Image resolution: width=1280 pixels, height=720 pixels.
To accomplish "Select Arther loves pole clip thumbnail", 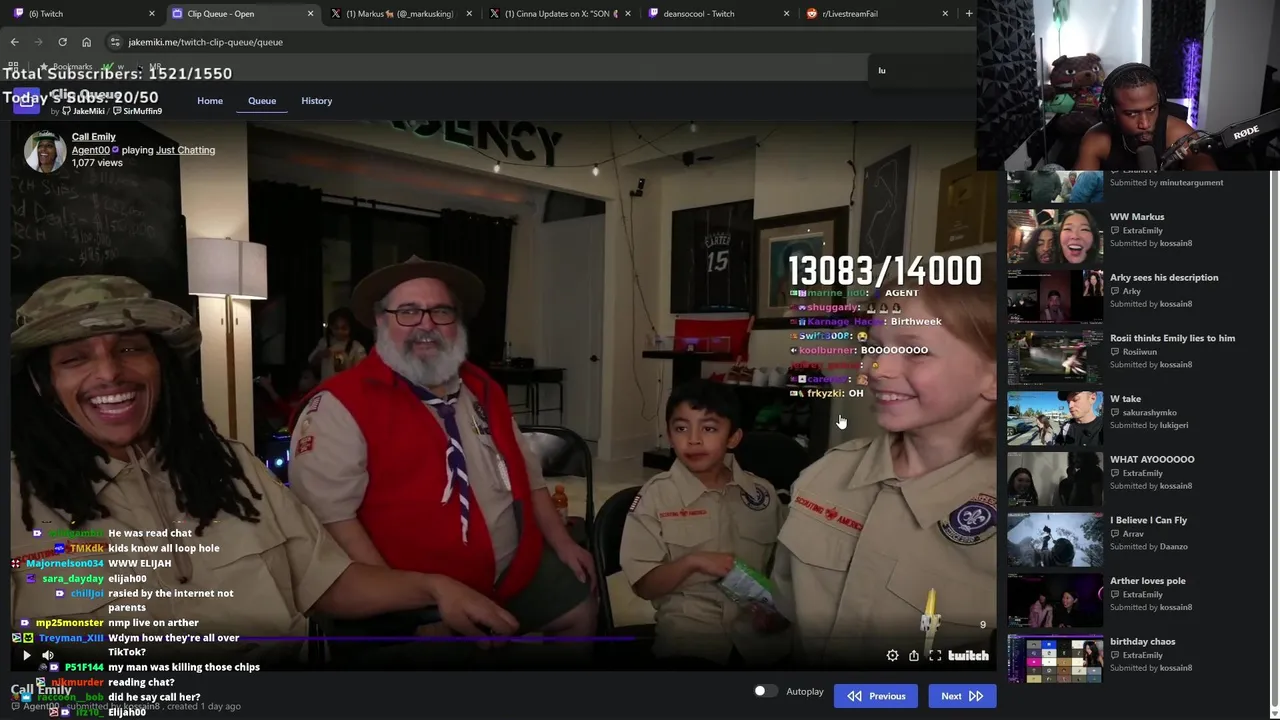I will coord(1055,600).
